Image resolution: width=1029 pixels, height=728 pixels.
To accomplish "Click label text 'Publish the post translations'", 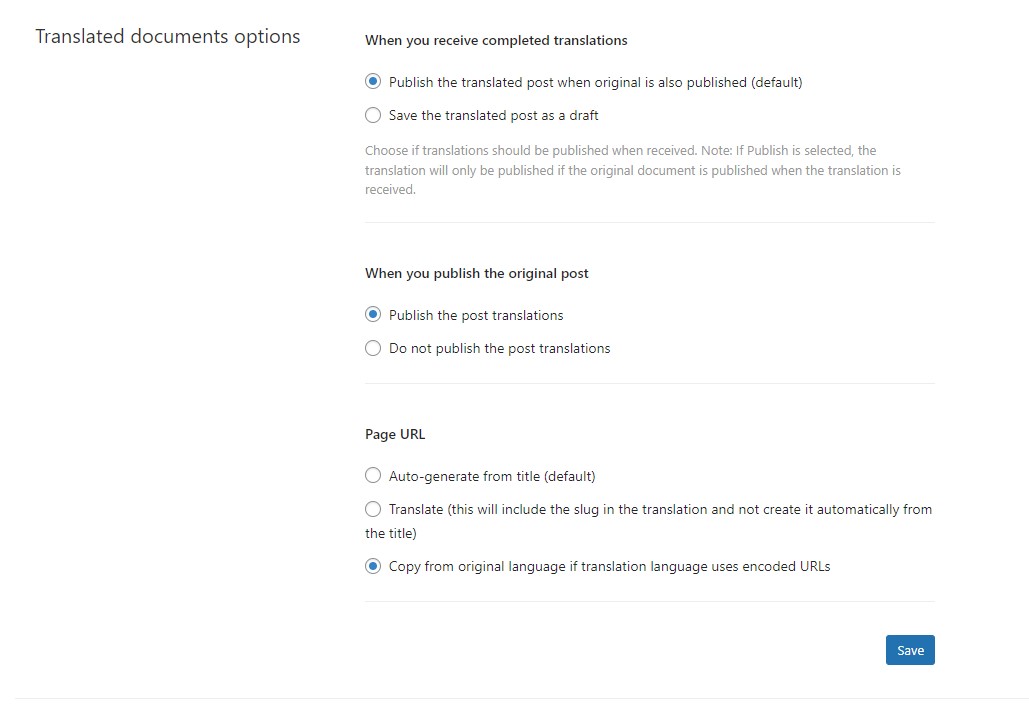I will coord(476,316).
